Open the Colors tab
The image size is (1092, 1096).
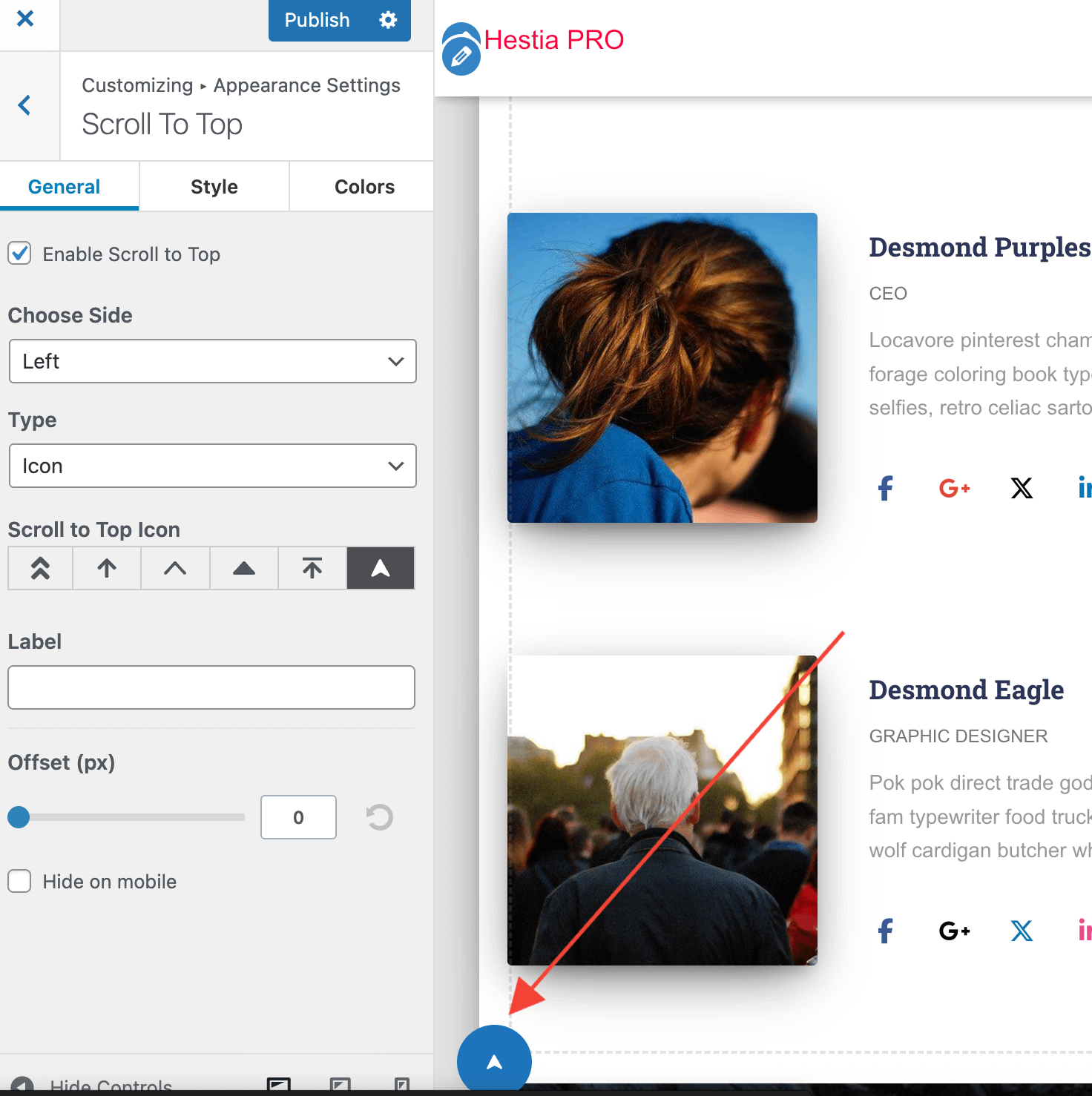(364, 187)
